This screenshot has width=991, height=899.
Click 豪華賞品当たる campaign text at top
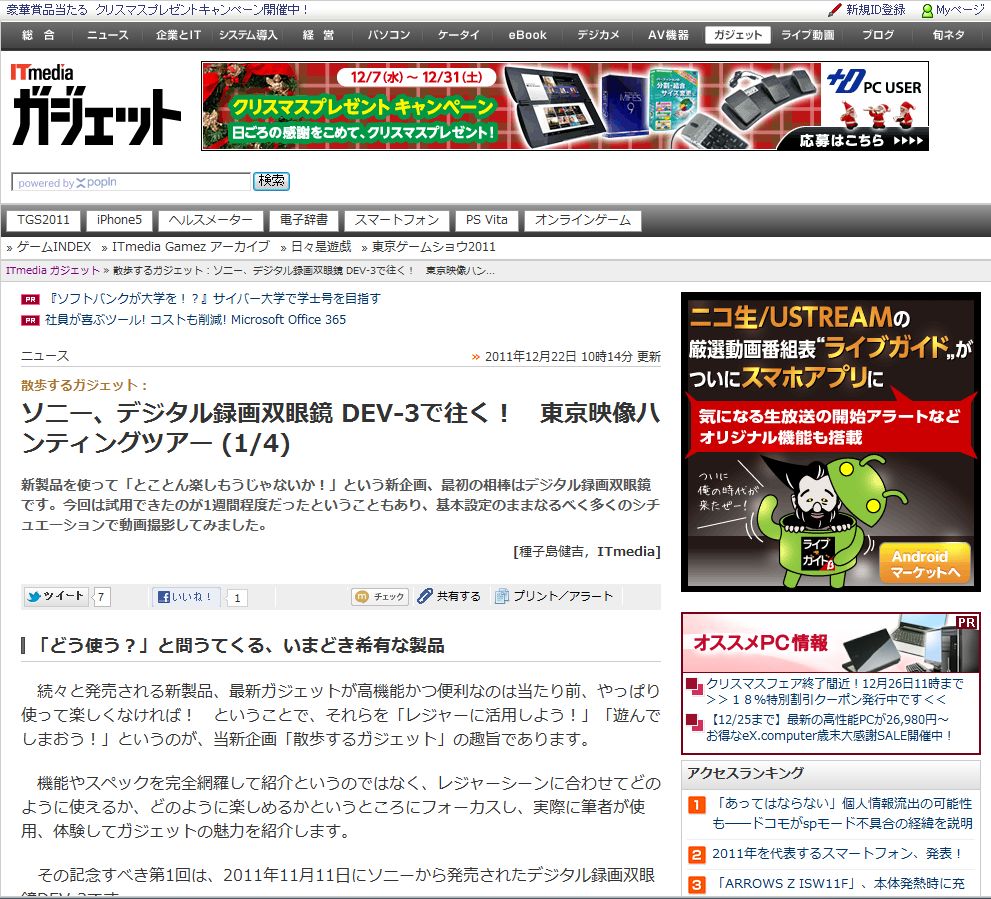(x=157, y=9)
